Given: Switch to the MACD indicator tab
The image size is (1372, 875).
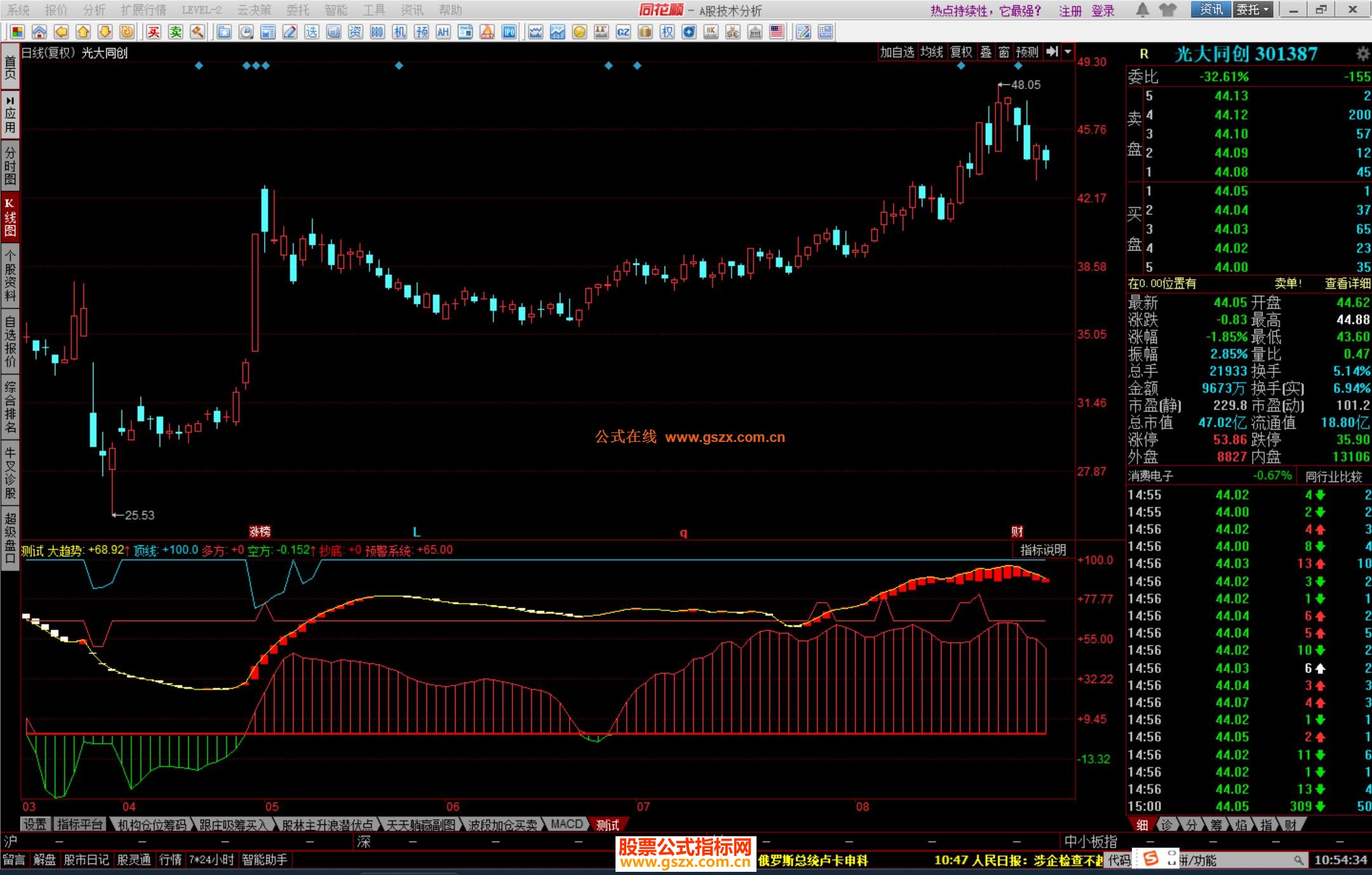Looking at the screenshot, I should coord(566,824).
